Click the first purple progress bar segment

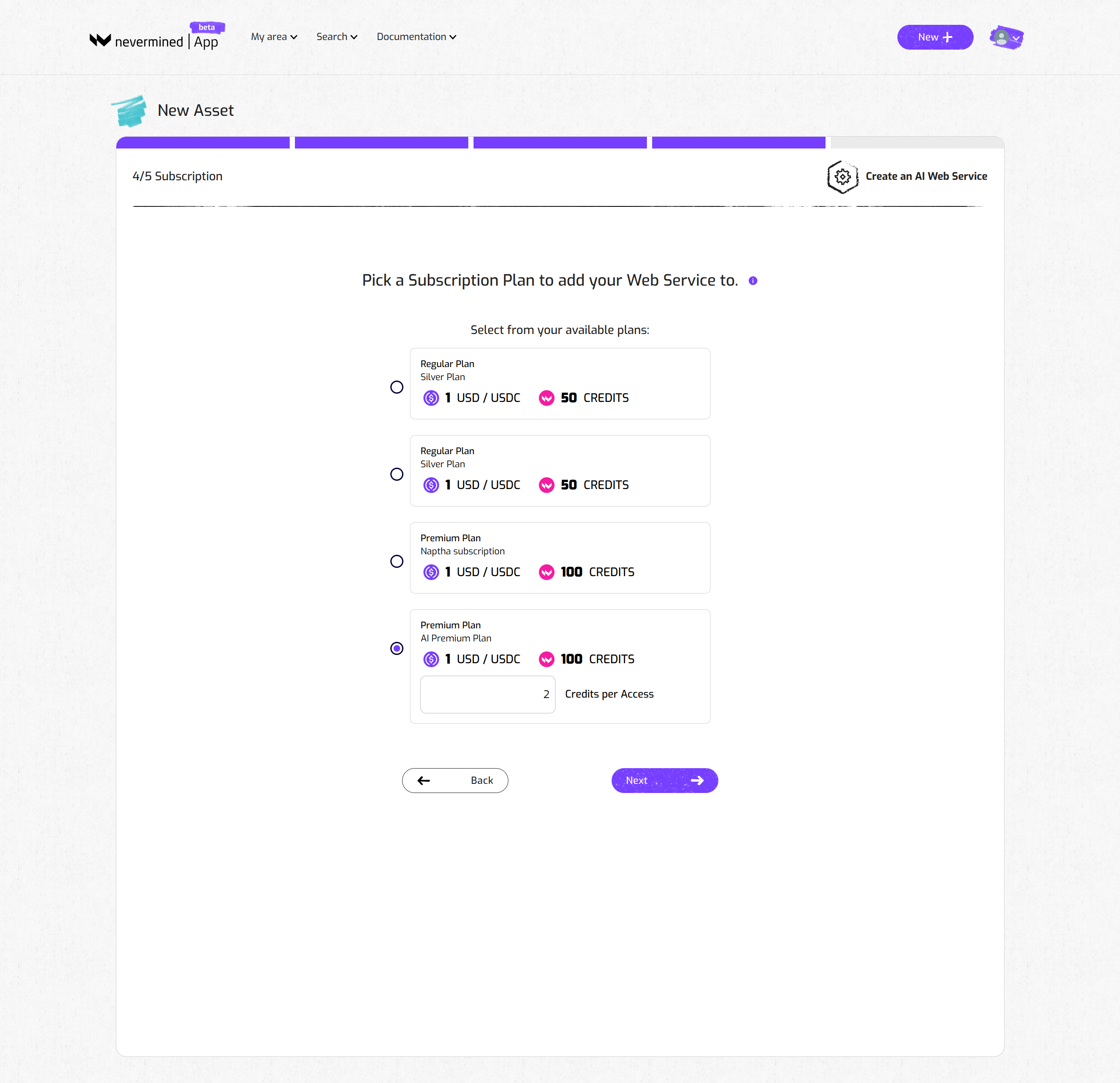click(203, 143)
